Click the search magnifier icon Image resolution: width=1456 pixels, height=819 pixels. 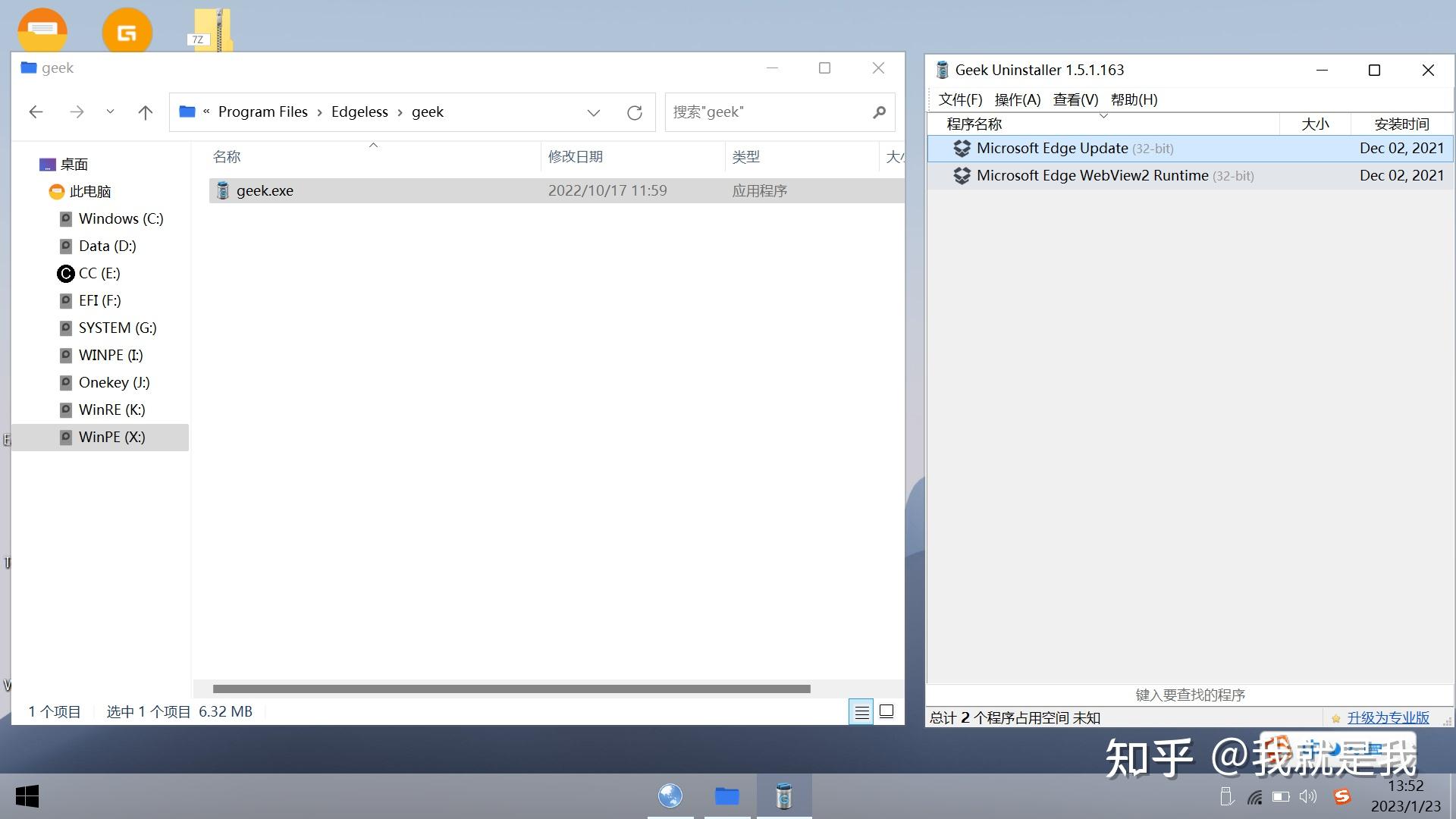879,112
